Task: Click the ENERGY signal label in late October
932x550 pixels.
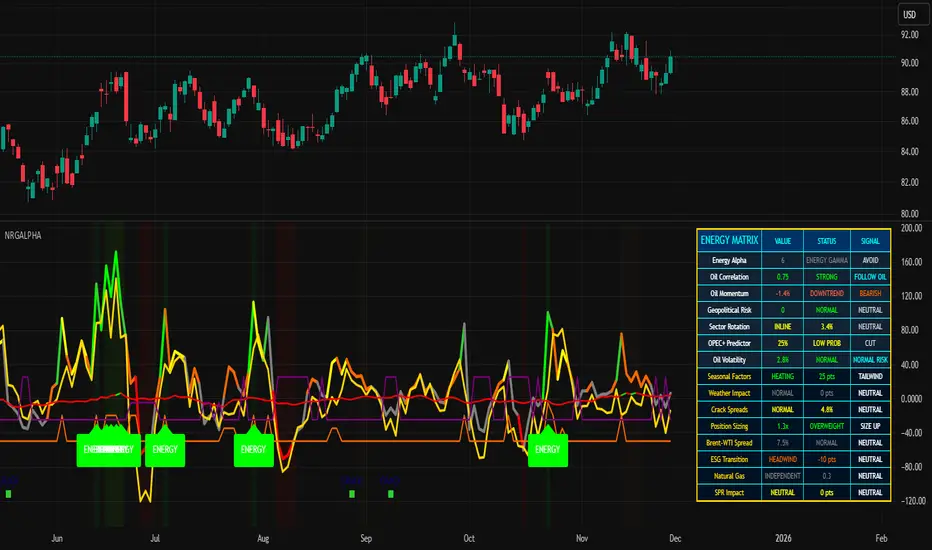Action: 548,450
